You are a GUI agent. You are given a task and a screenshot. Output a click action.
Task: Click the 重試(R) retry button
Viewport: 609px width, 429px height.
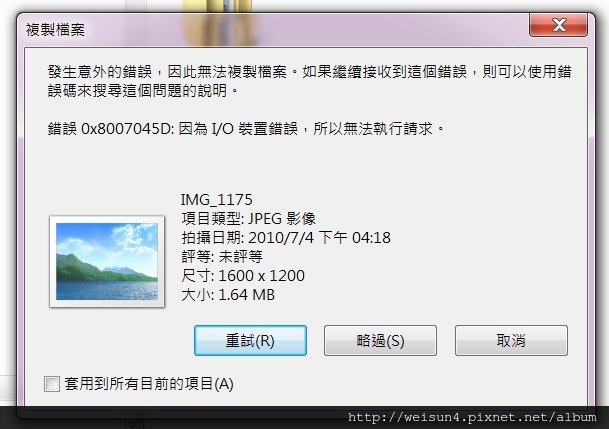point(250,340)
